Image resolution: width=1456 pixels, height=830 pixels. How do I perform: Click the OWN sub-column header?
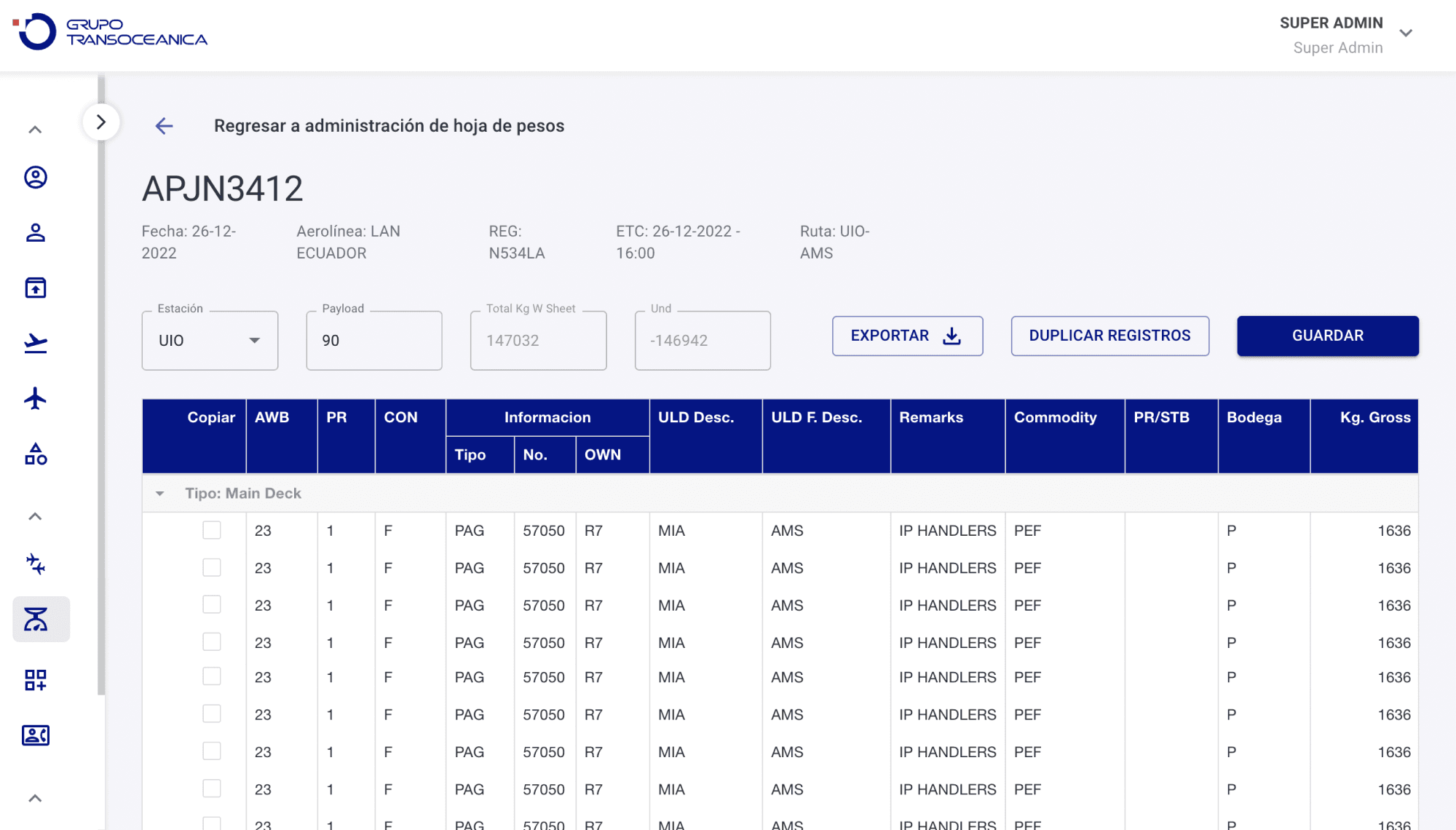(x=612, y=455)
